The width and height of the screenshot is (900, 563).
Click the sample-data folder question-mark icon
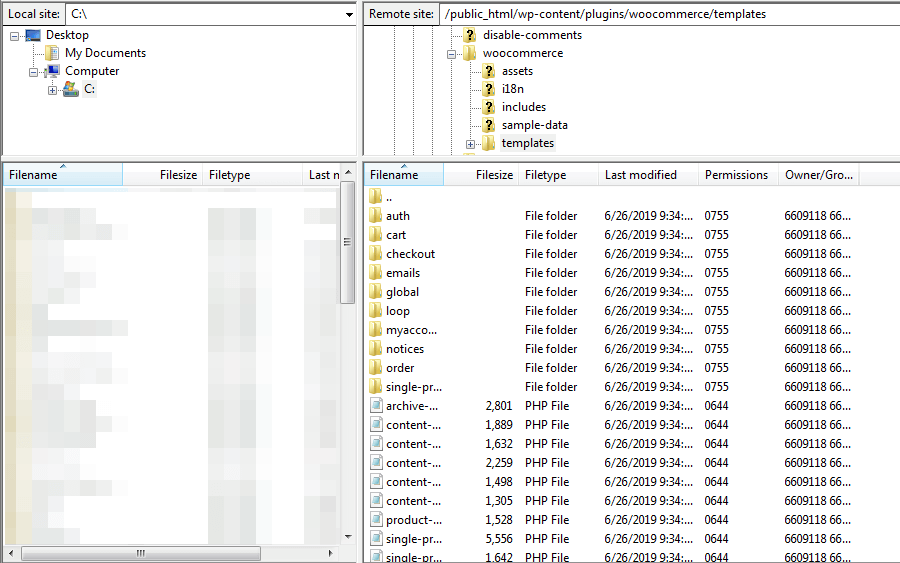click(489, 125)
